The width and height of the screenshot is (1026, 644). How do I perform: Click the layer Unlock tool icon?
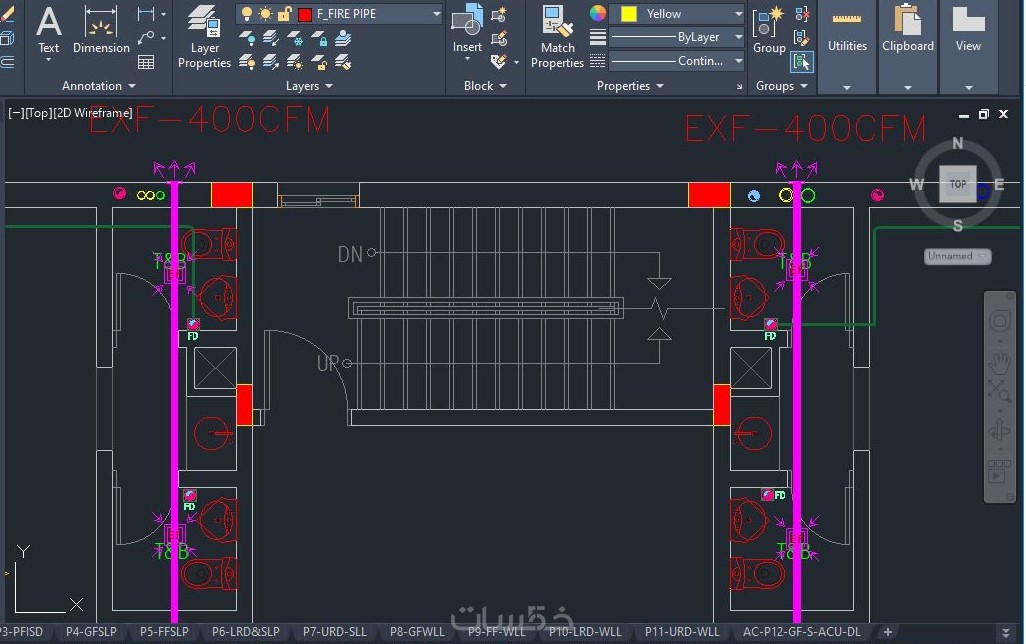319,62
